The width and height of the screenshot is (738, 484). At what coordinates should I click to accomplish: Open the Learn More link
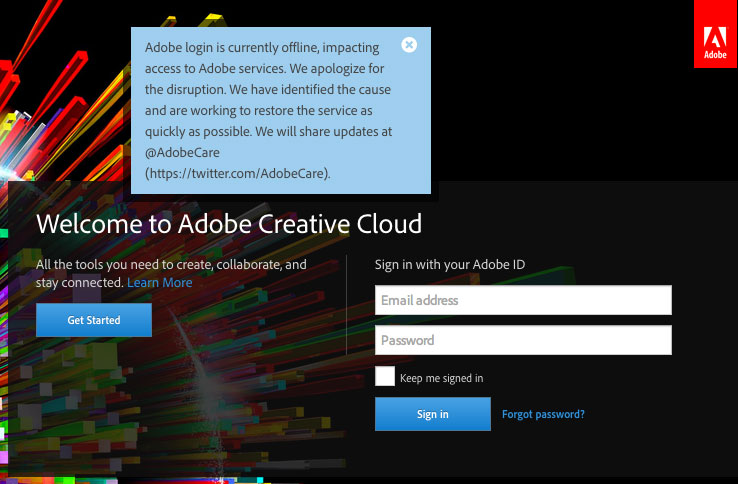click(160, 282)
